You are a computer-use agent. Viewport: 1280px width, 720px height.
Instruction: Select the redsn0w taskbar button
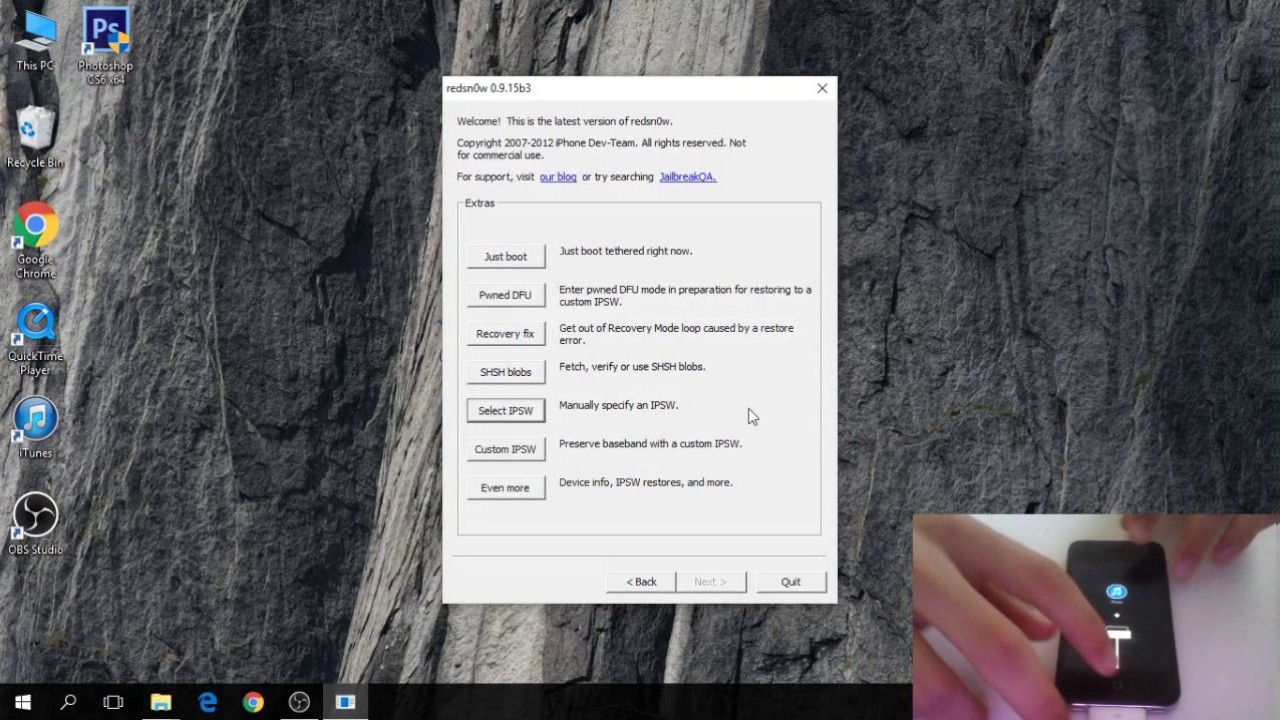click(345, 702)
